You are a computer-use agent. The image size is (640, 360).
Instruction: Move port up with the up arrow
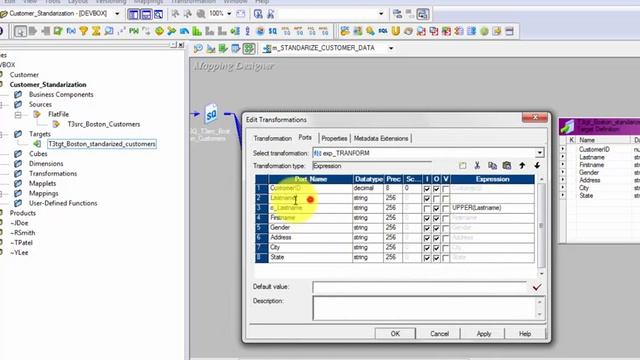coord(522,166)
